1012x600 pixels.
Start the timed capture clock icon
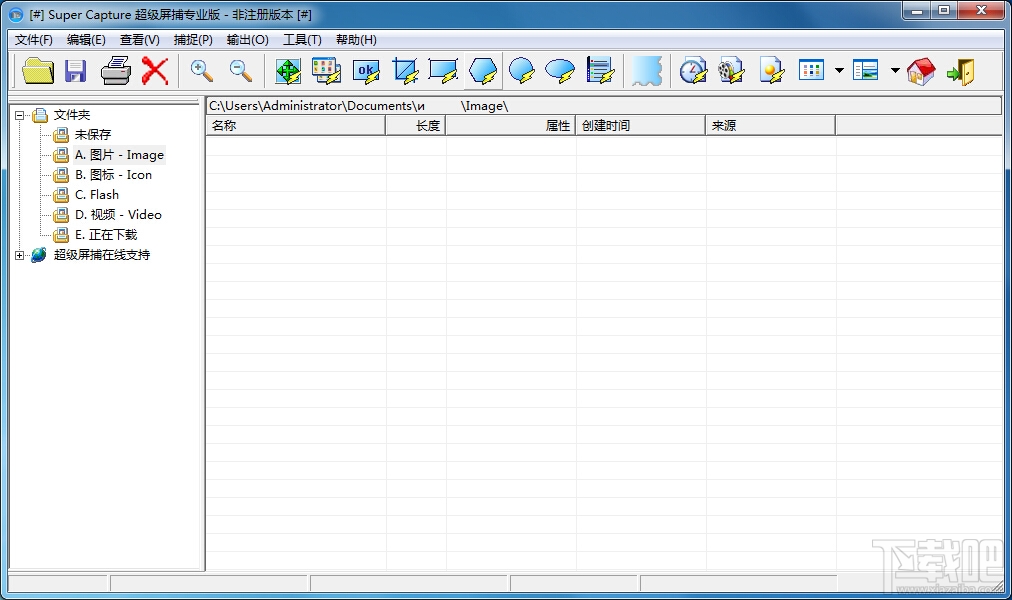point(693,71)
